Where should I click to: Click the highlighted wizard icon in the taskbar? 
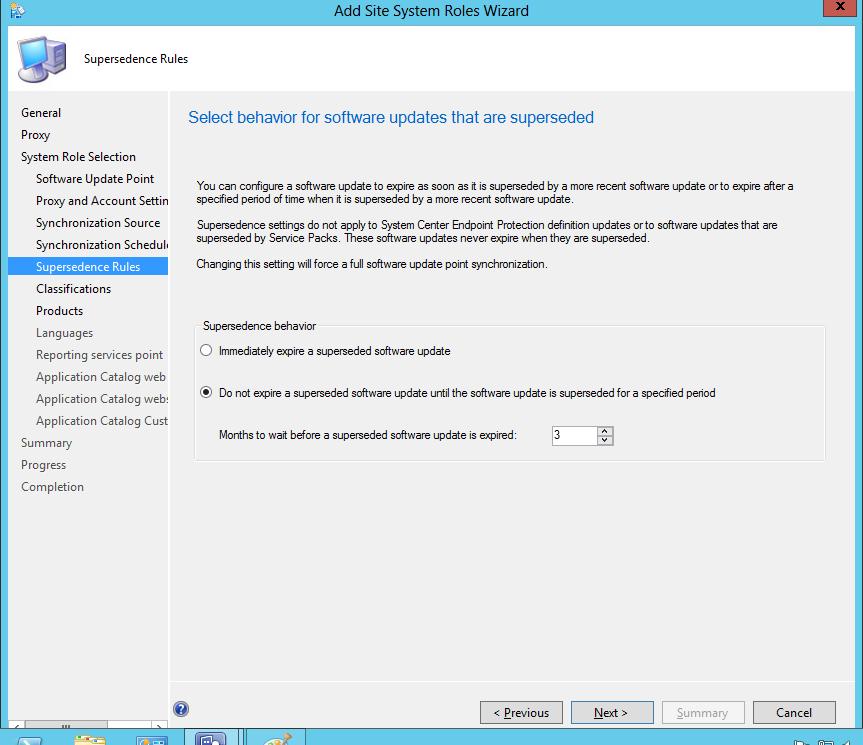point(211,737)
